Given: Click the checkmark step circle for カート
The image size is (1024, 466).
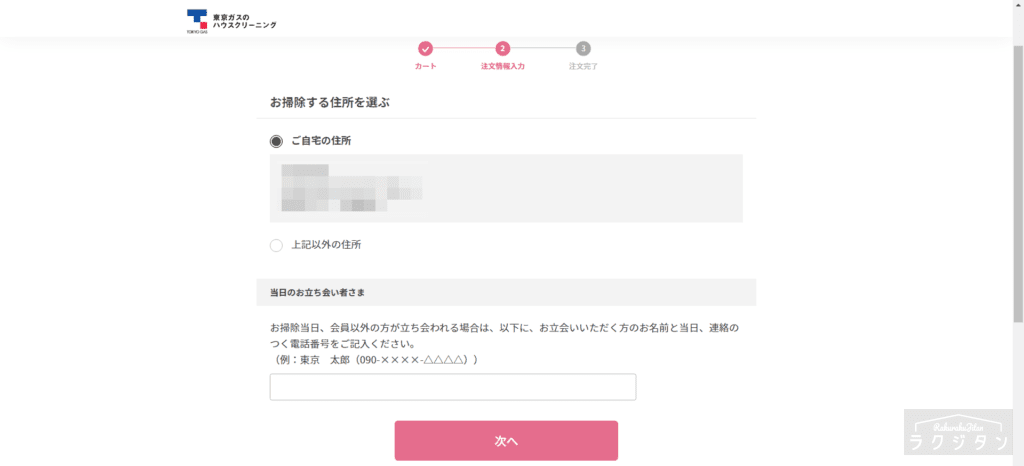Looking at the screenshot, I should (425, 49).
